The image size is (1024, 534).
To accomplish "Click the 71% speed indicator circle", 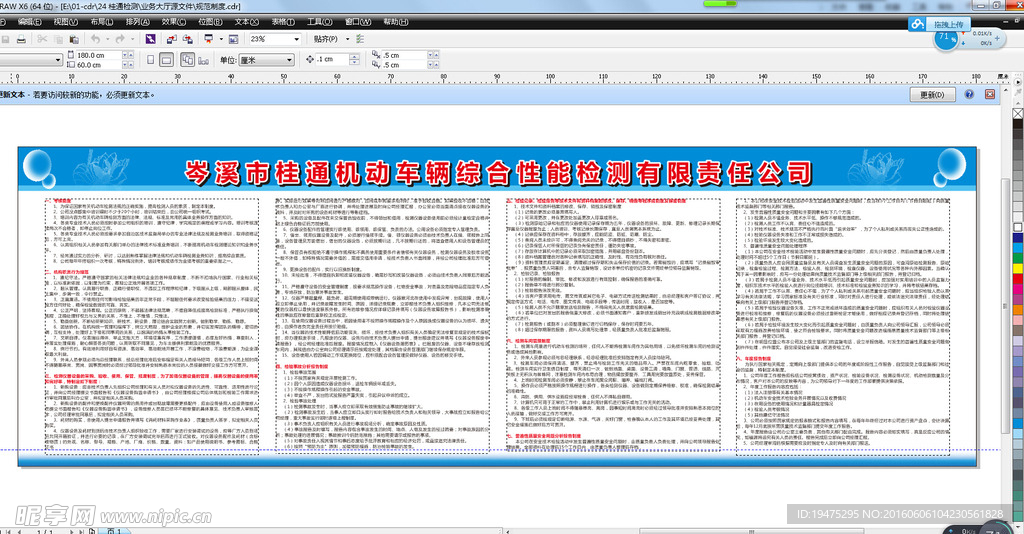I will [x=945, y=39].
